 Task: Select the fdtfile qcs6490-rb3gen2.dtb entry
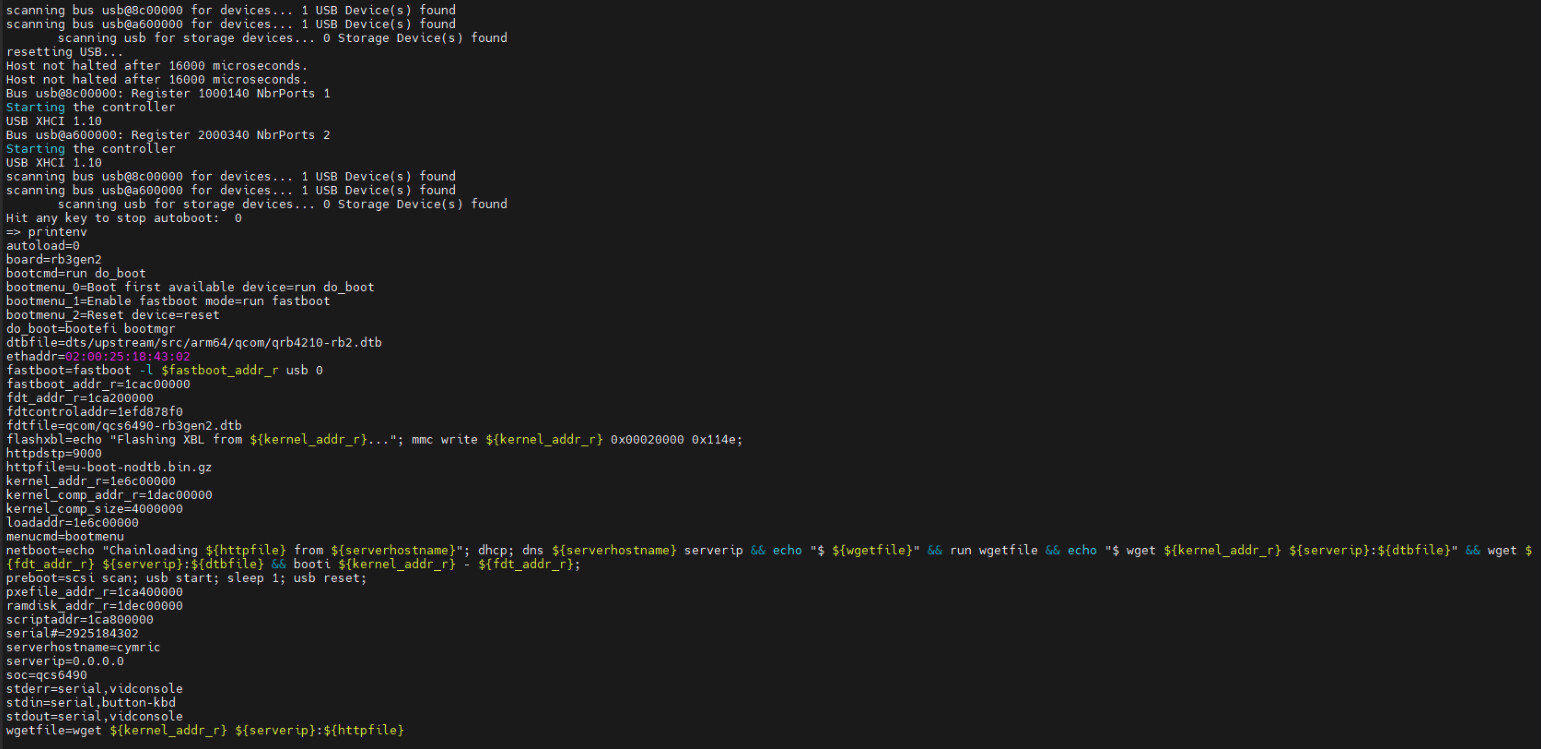124,425
